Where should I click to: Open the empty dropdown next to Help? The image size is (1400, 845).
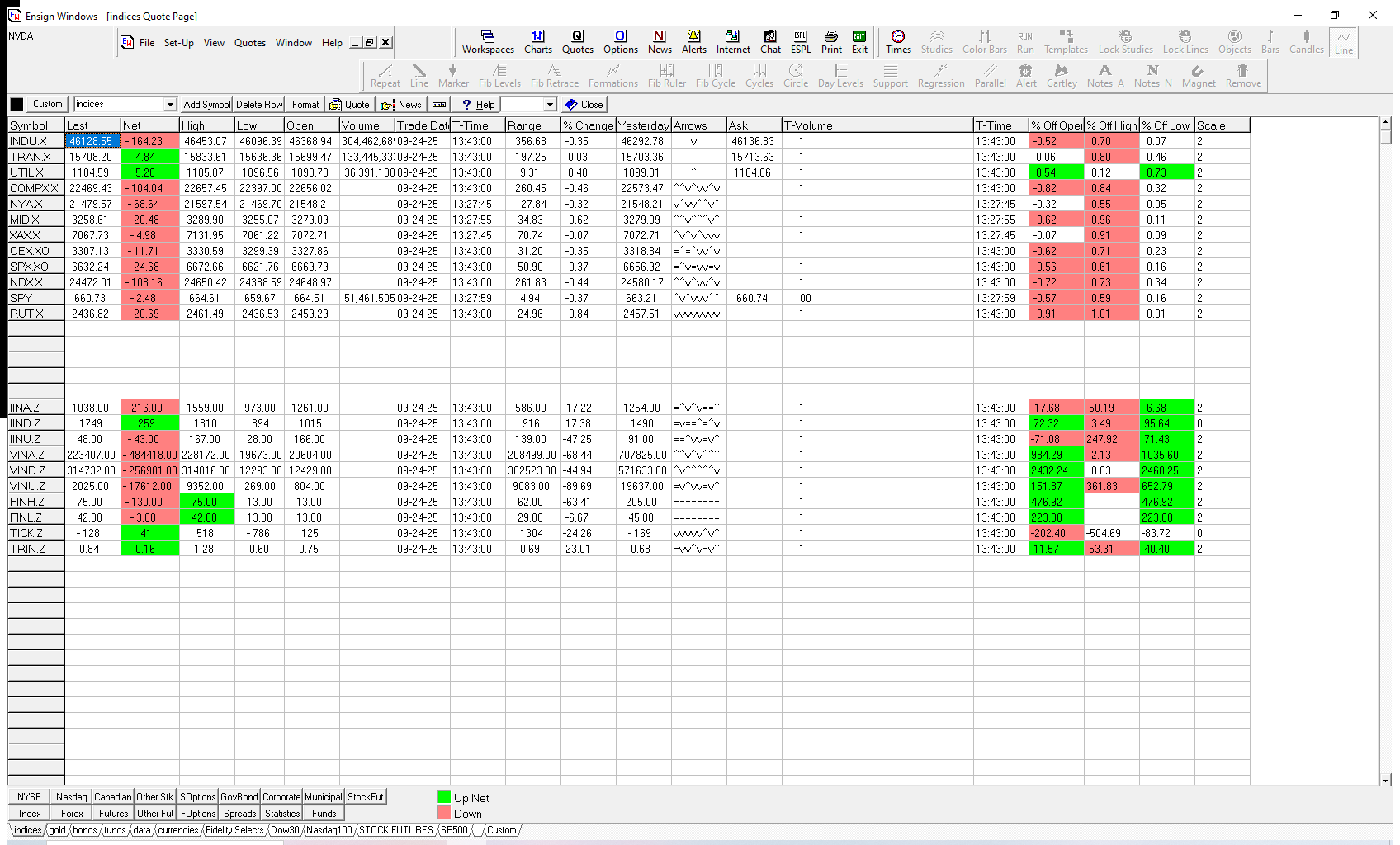[x=550, y=105]
